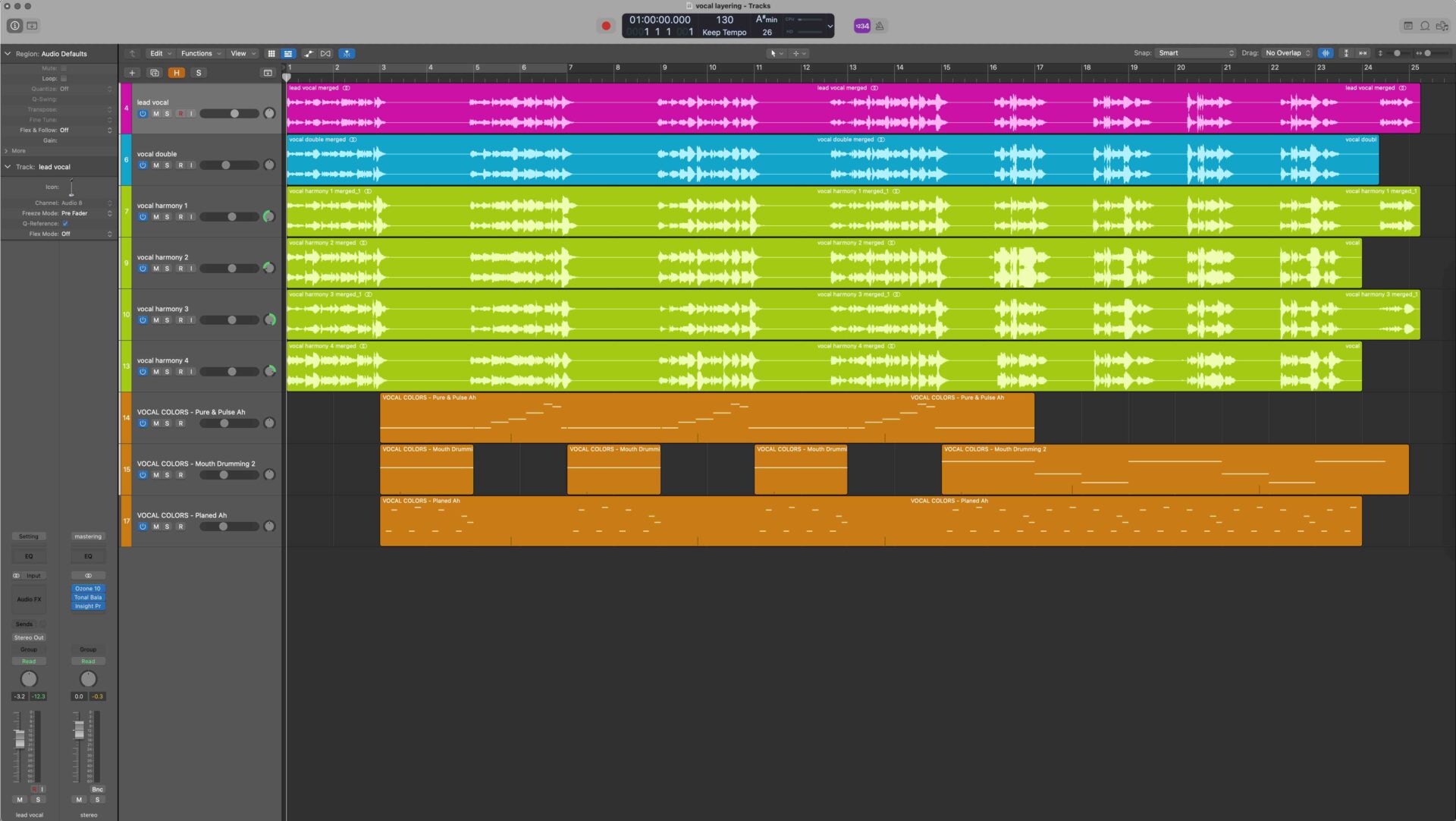The height and width of the screenshot is (821, 1456).
Task: Open the metronome icon in the control bar
Action: pyautogui.click(x=879, y=26)
